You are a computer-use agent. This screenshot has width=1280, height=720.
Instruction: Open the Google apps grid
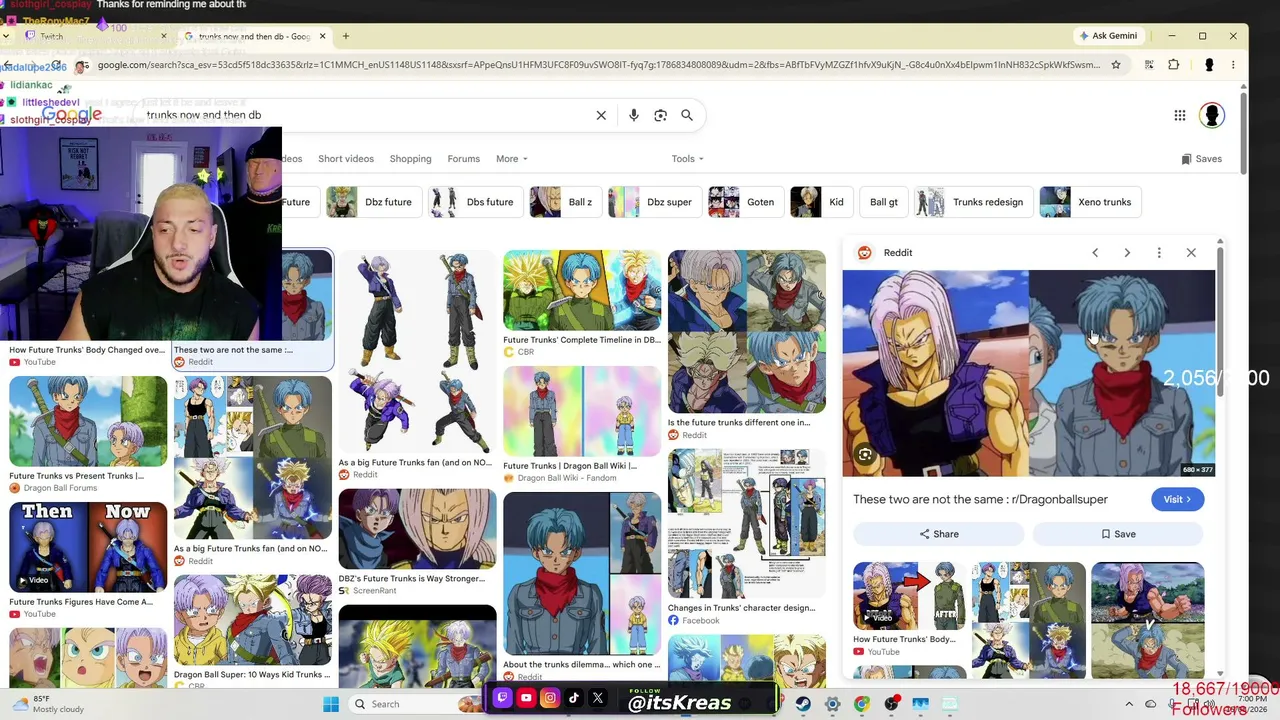click(x=1180, y=115)
